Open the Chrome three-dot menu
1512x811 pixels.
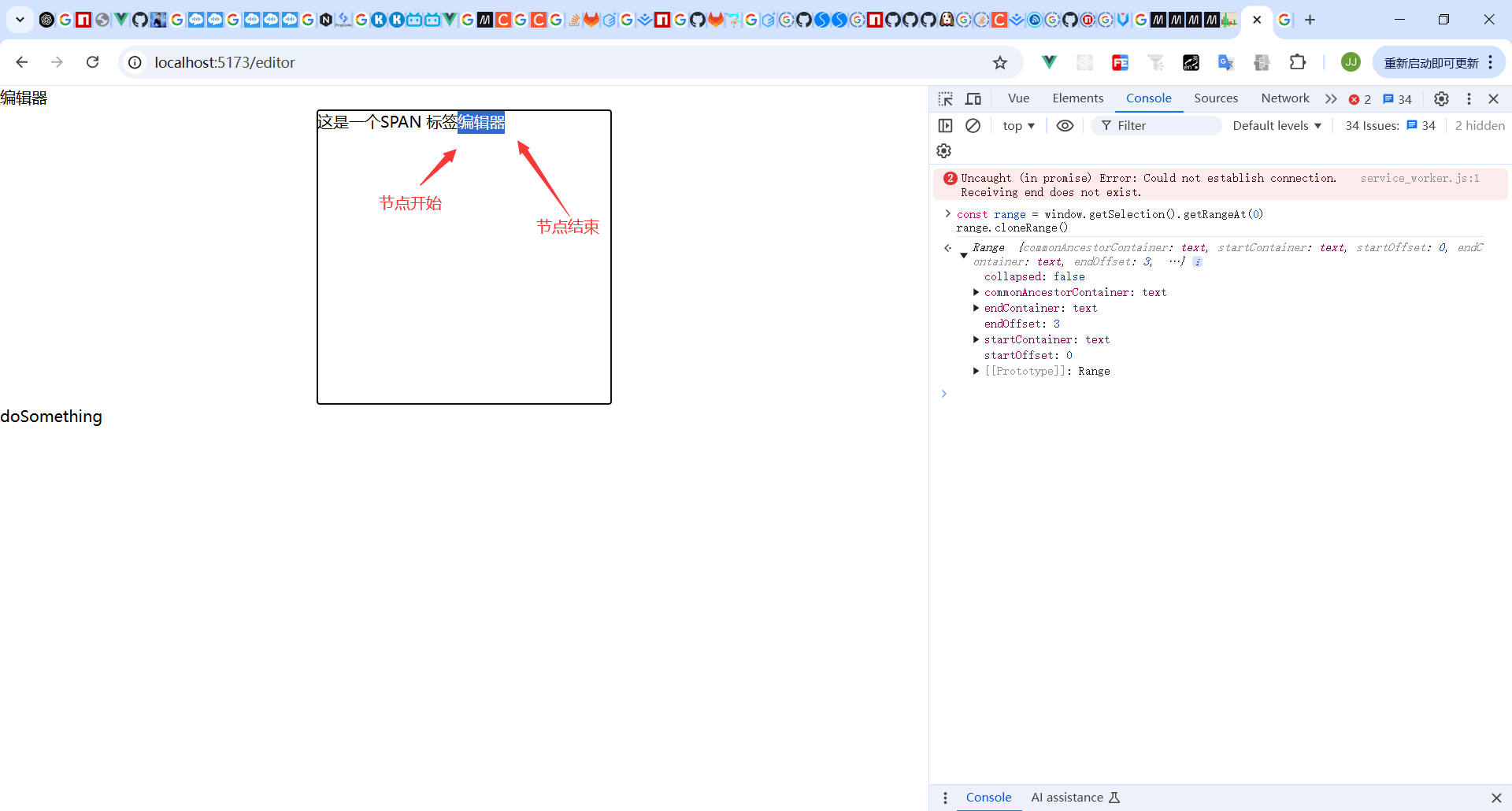[1491, 63]
